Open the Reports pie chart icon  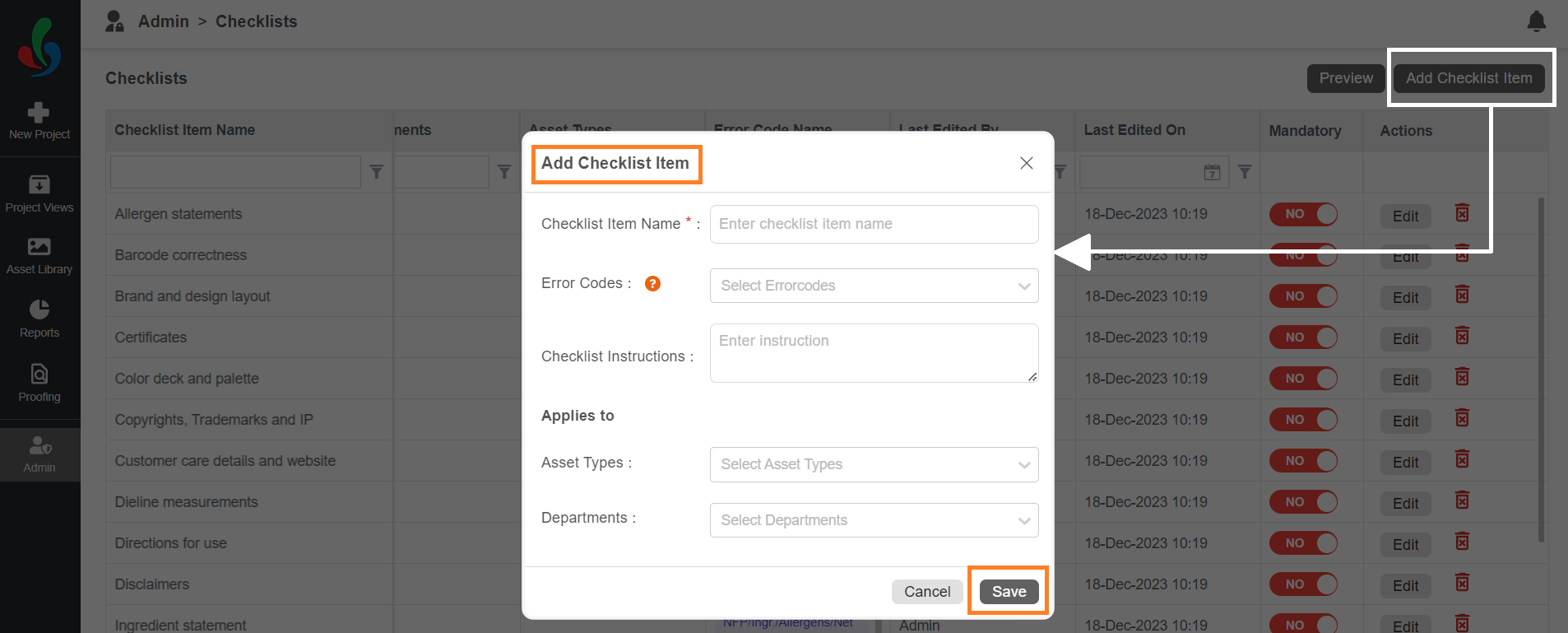point(39,310)
